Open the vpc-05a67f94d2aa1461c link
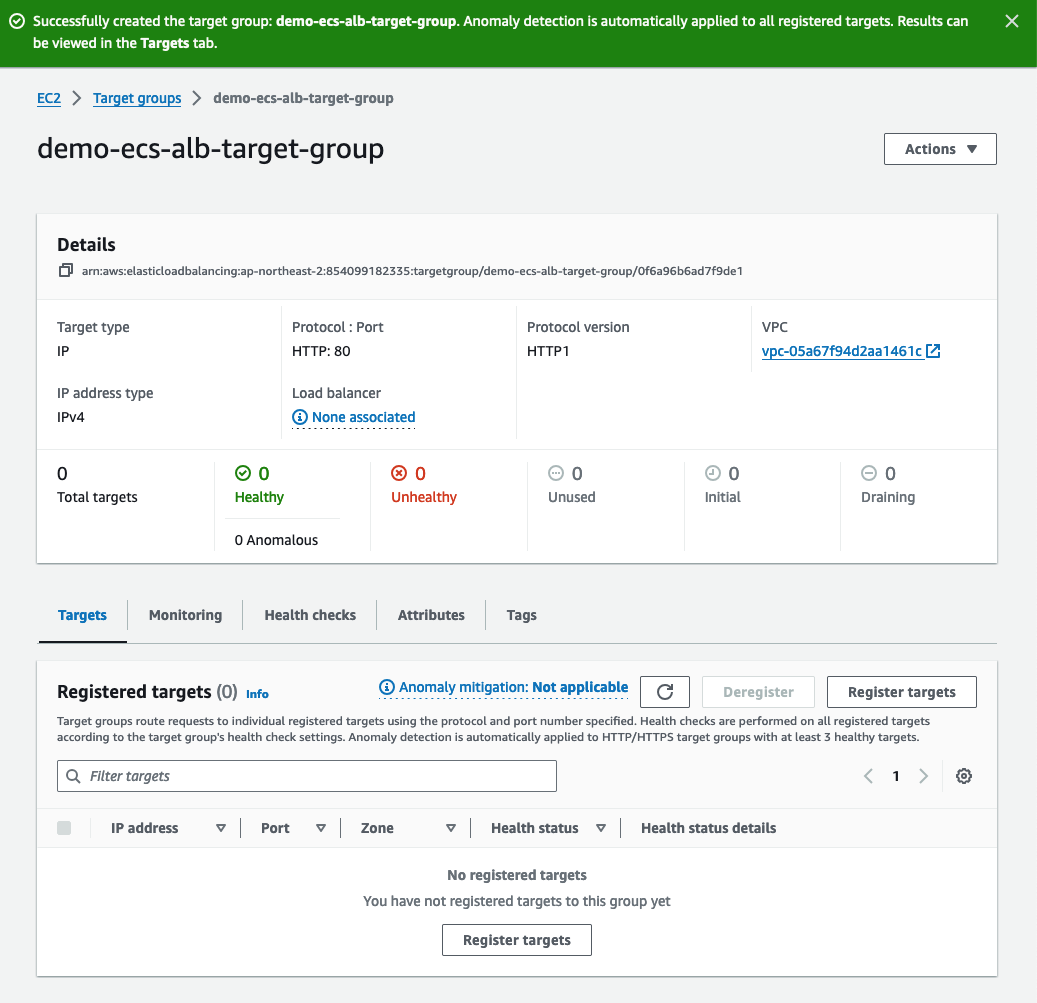Screen dimensions: 1037x1003 (x=842, y=351)
